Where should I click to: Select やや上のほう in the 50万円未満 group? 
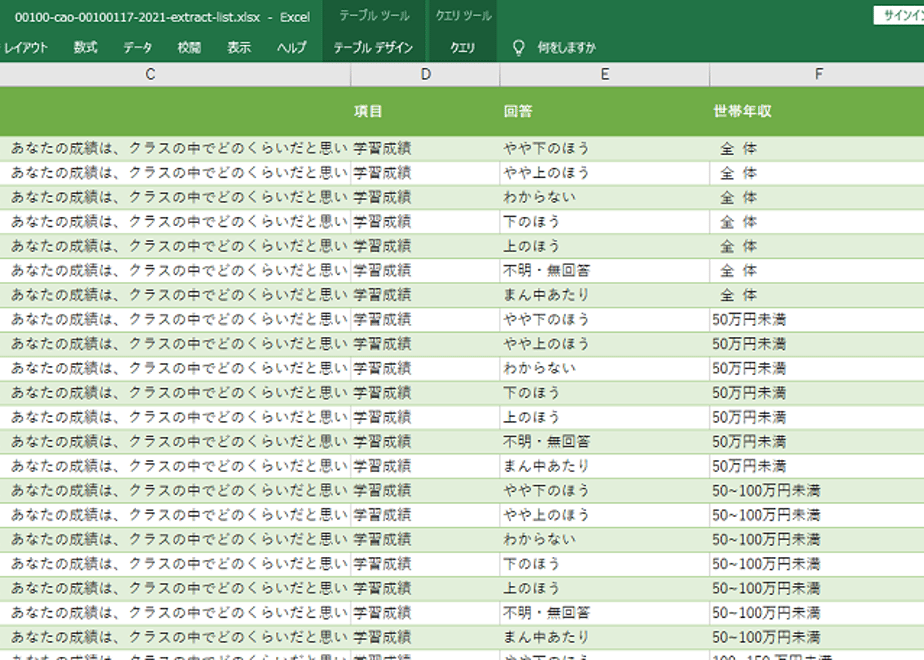(x=605, y=344)
